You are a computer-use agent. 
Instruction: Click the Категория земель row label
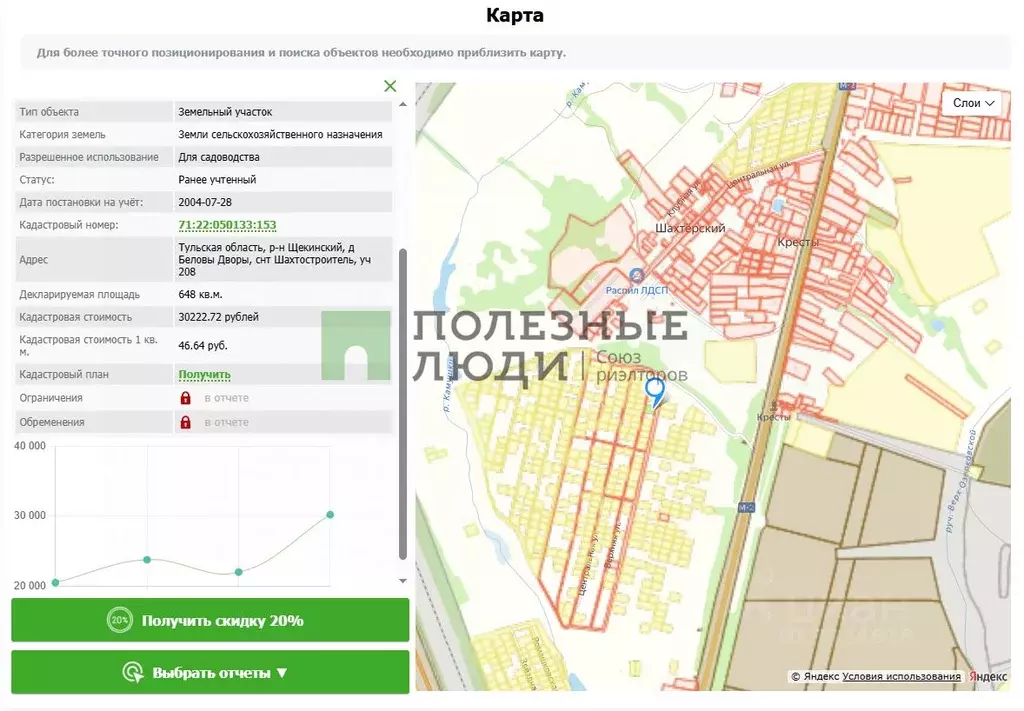coord(62,134)
